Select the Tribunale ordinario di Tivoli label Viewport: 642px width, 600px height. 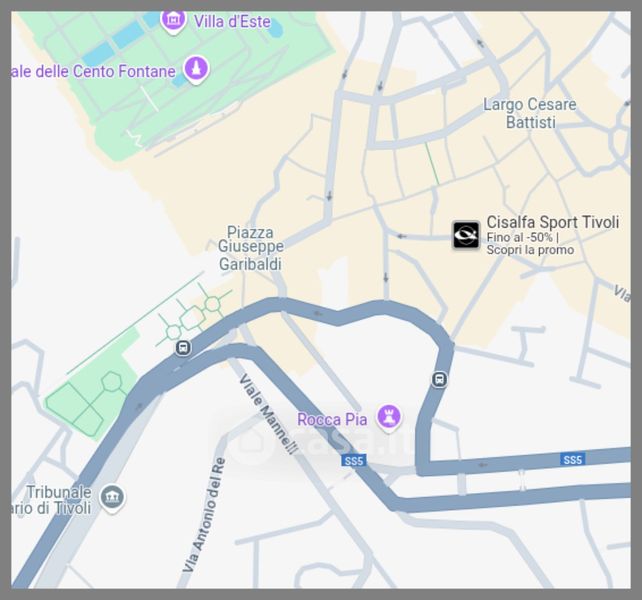[x=51, y=500]
